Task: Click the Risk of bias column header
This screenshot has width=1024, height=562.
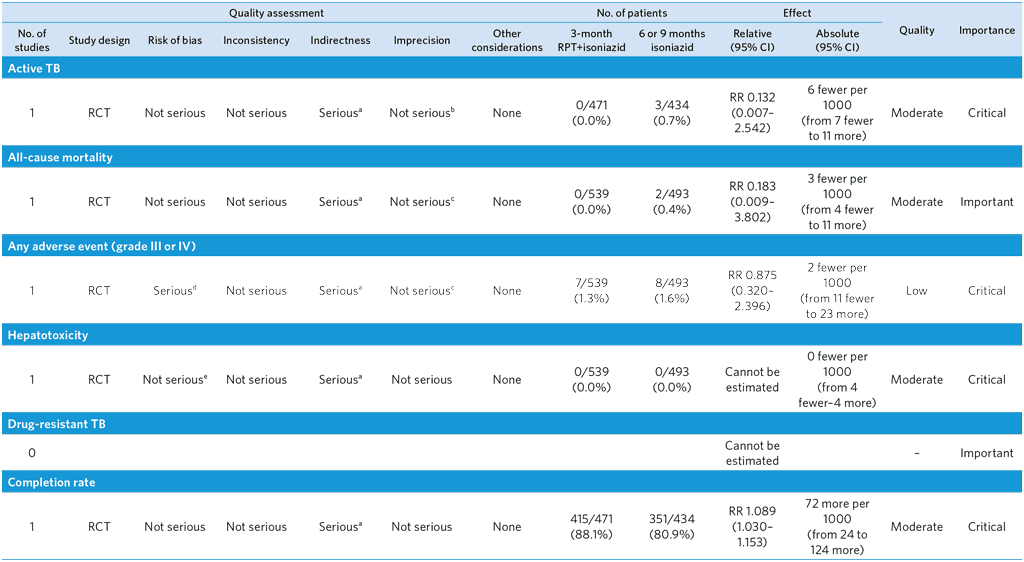Action: click(x=174, y=41)
